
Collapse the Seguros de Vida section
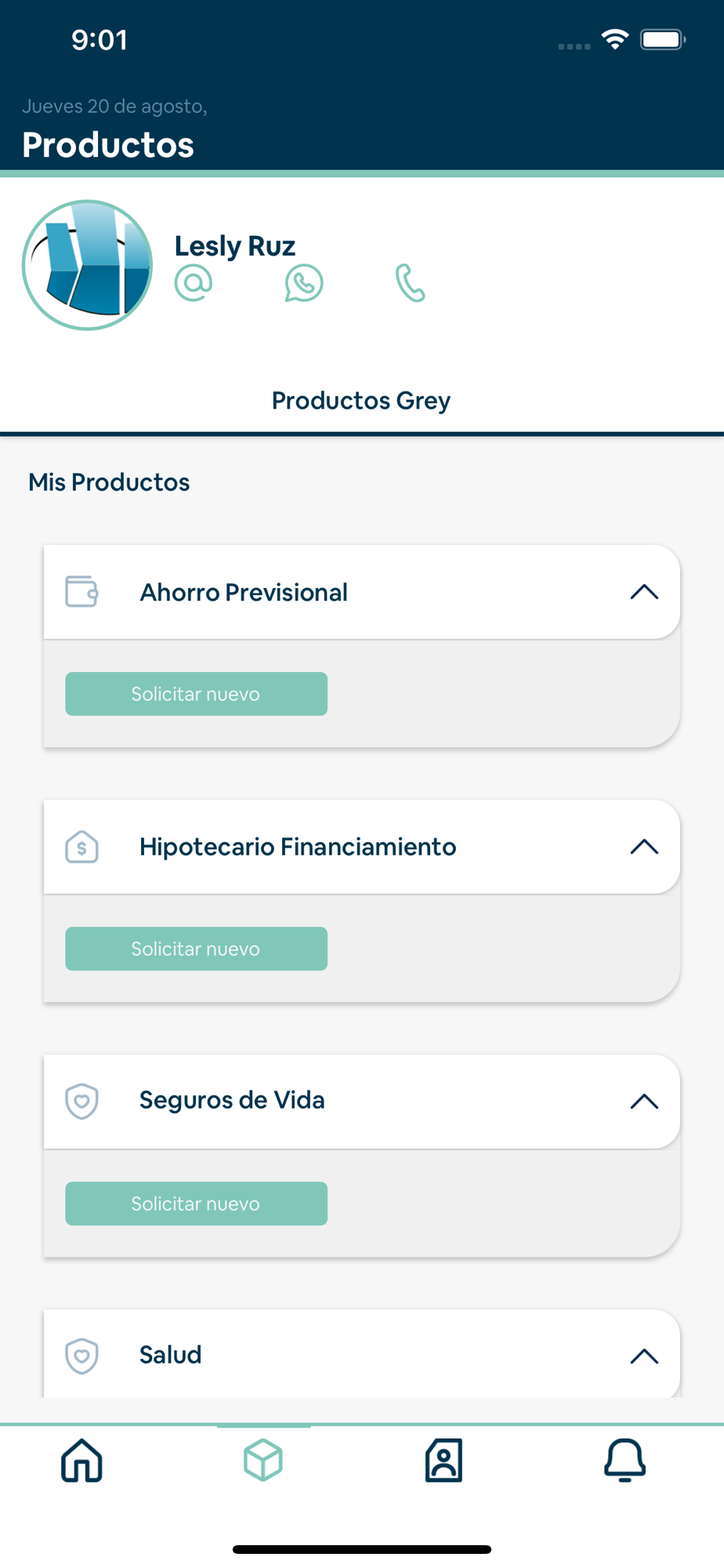[644, 1102]
